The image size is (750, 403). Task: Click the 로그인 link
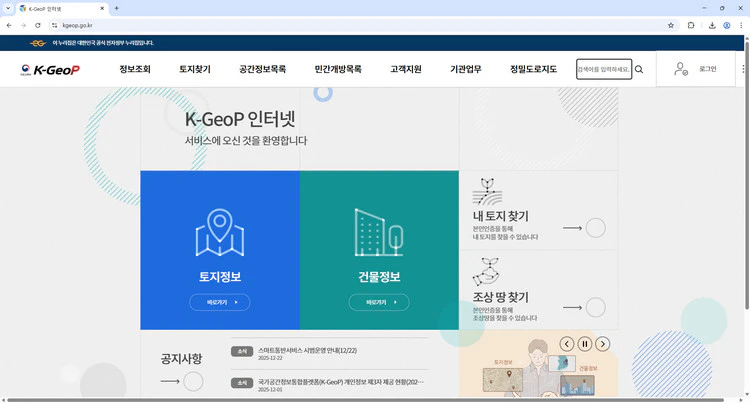pyautogui.click(x=707, y=69)
